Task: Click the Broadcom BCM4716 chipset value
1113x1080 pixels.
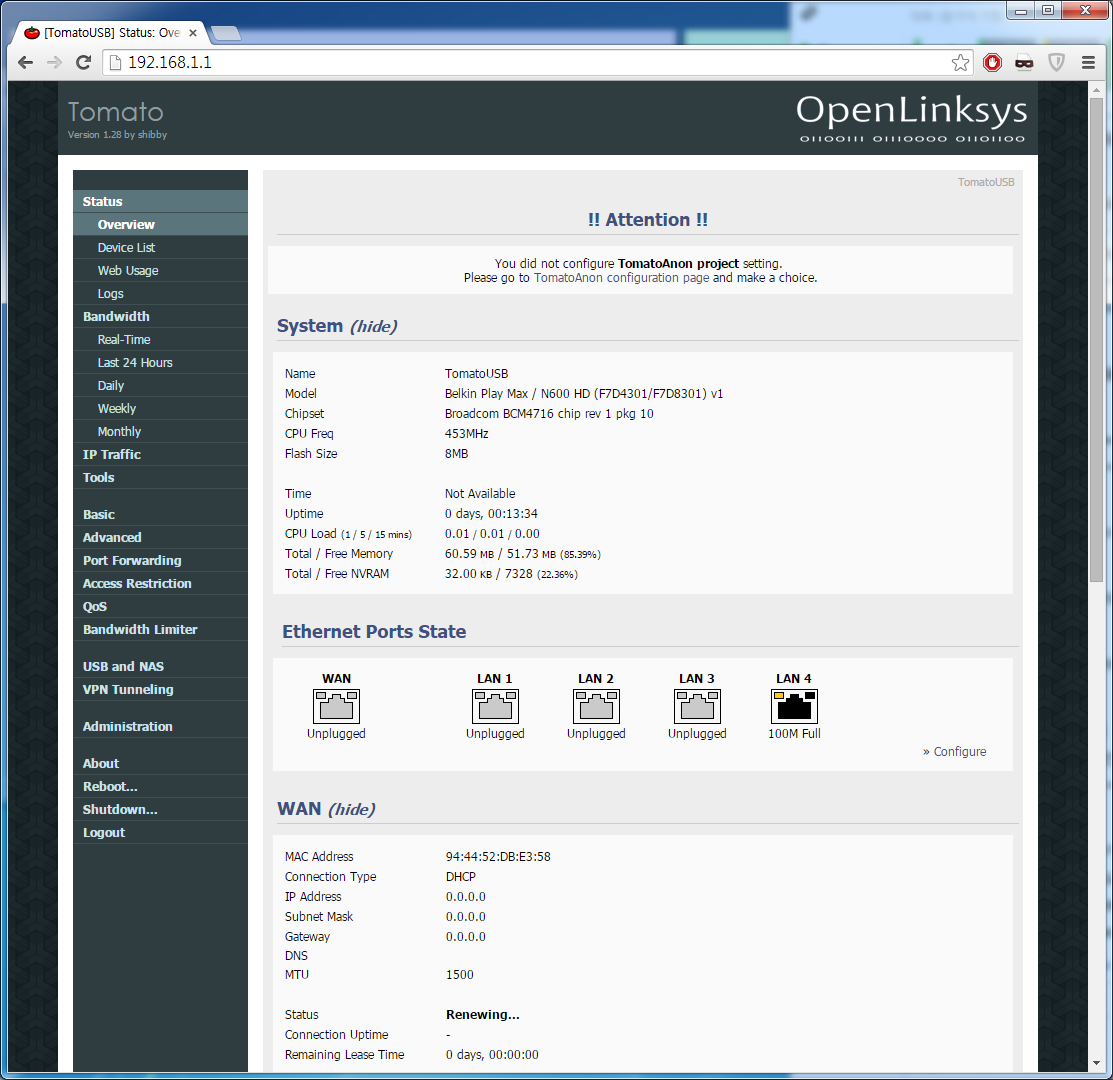Action: tap(549, 414)
